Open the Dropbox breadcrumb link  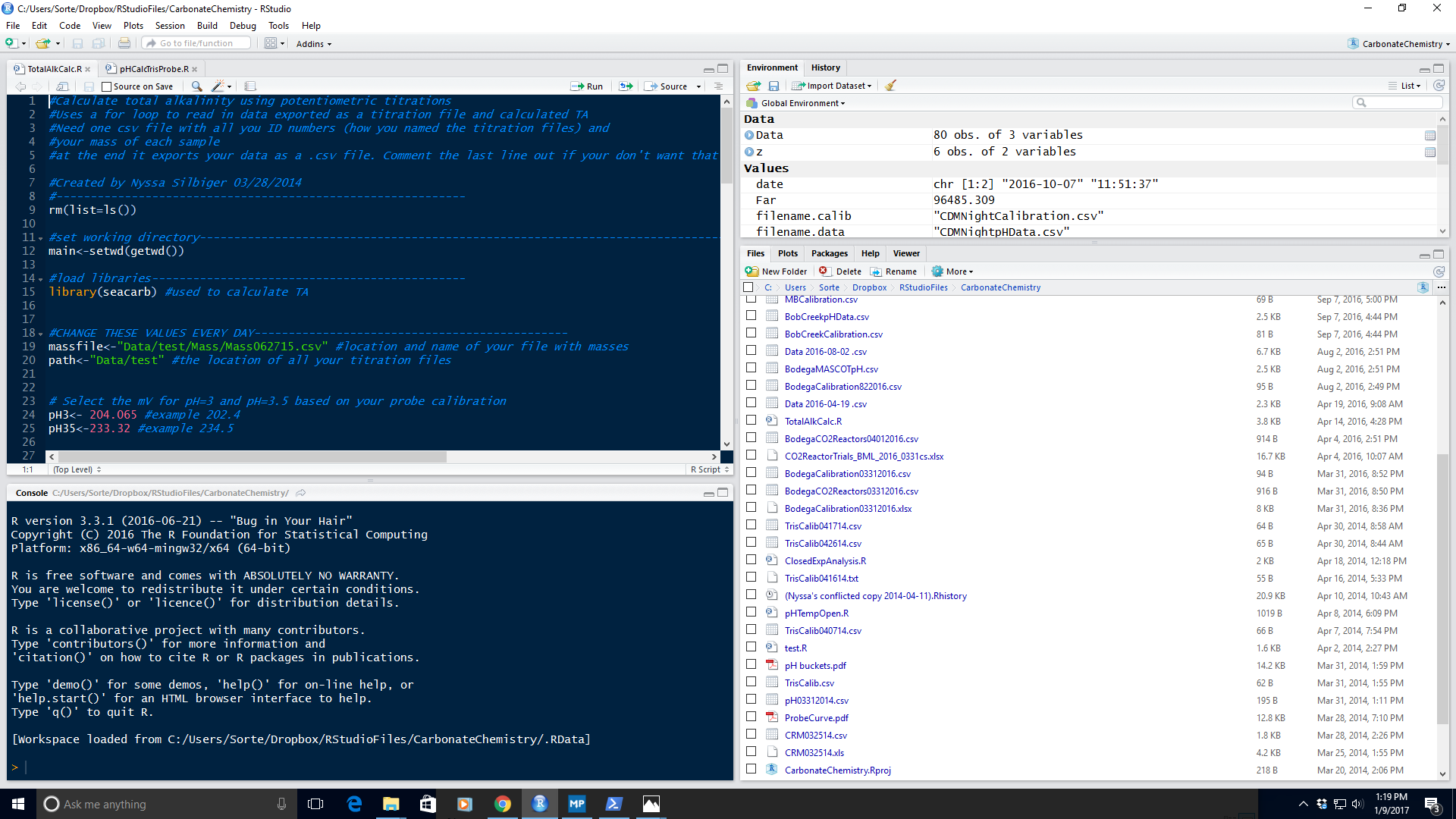(869, 287)
